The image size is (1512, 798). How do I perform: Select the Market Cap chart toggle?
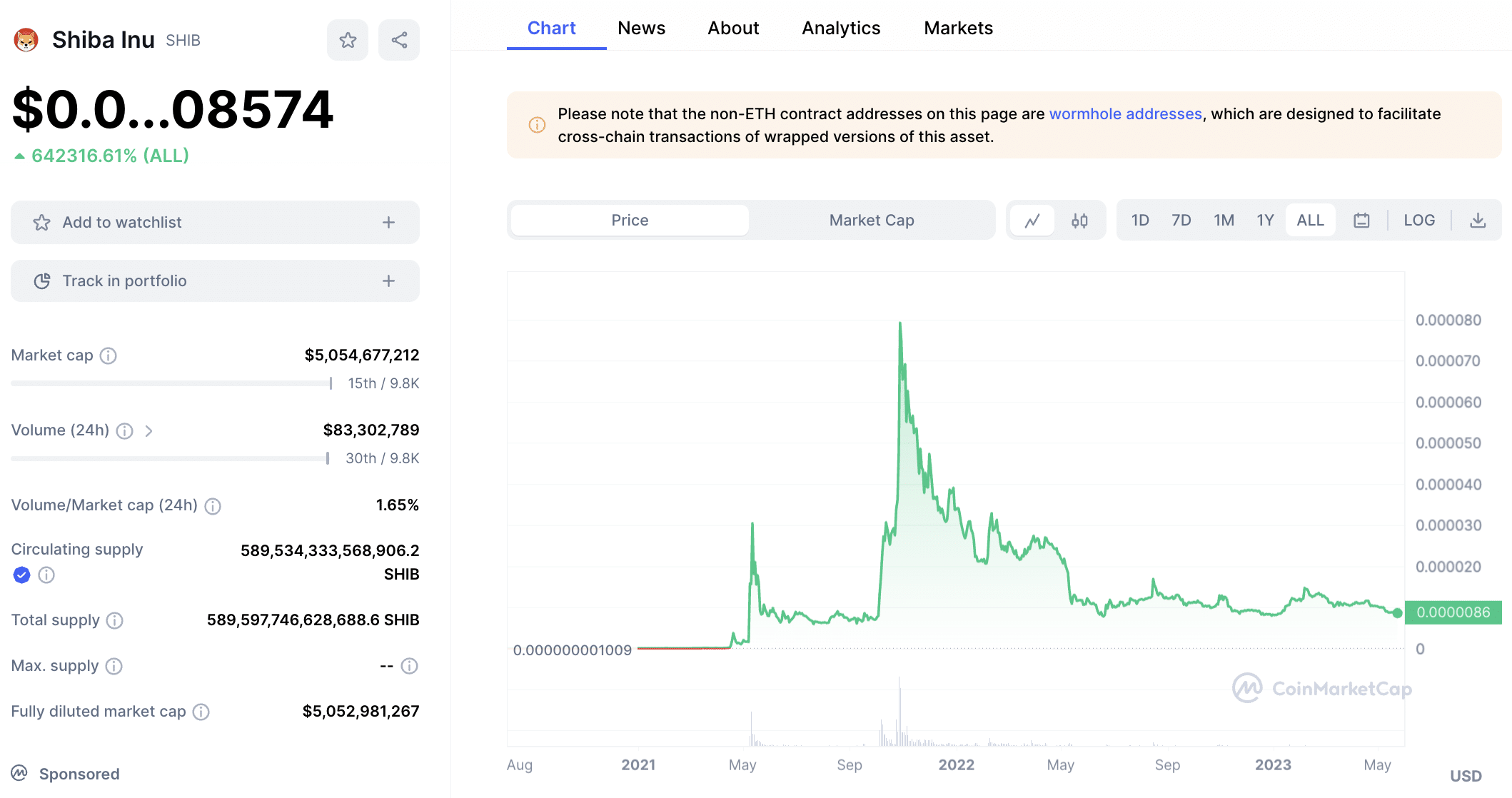tap(872, 221)
